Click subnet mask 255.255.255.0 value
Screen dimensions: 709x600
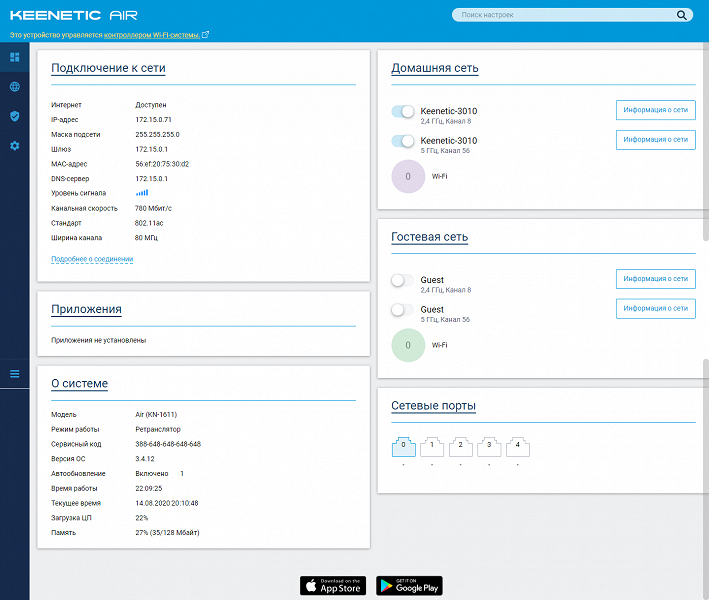click(157, 134)
